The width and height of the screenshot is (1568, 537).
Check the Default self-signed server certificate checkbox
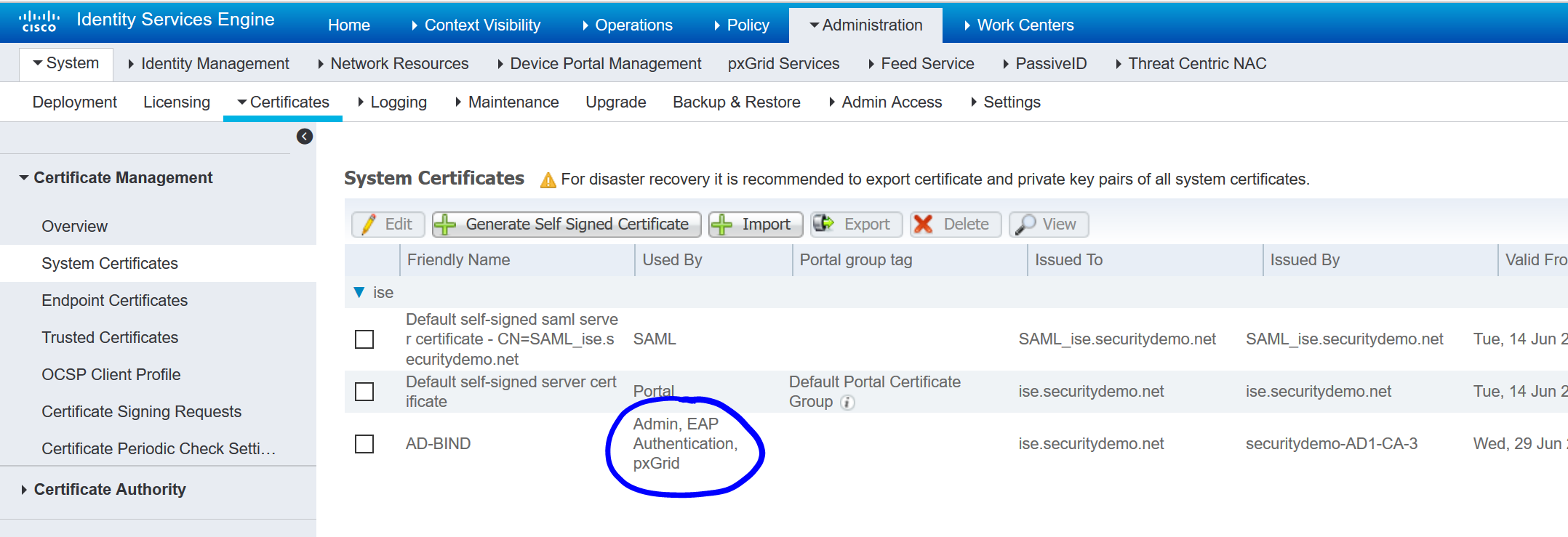pyautogui.click(x=364, y=392)
